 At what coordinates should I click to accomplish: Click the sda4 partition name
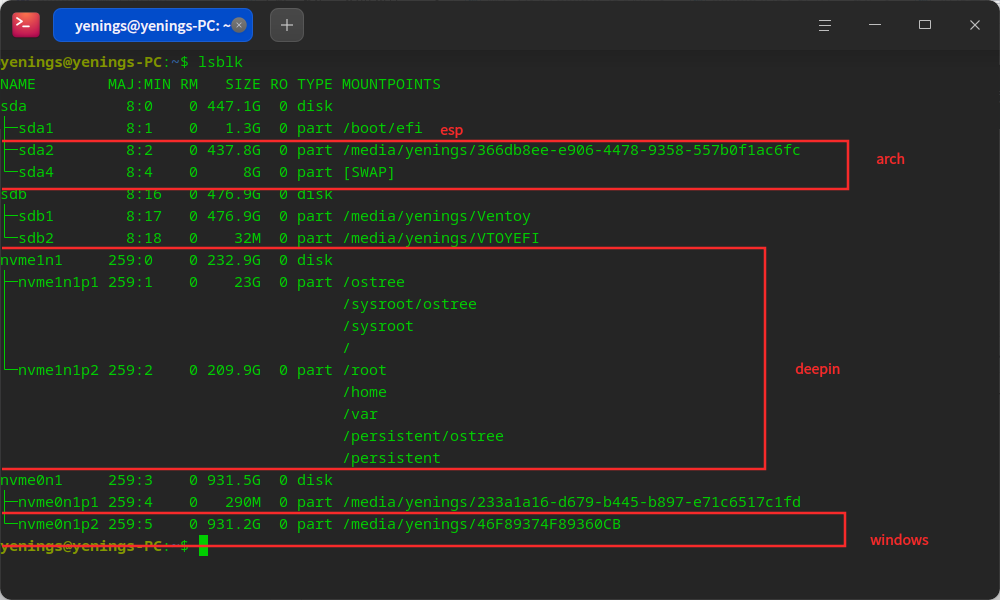[x=36, y=172]
